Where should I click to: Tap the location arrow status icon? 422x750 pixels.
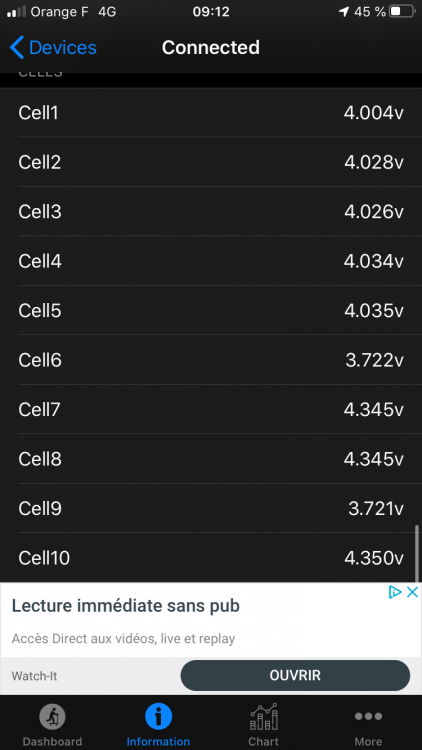pyautogui.click(x=344, y=12)
